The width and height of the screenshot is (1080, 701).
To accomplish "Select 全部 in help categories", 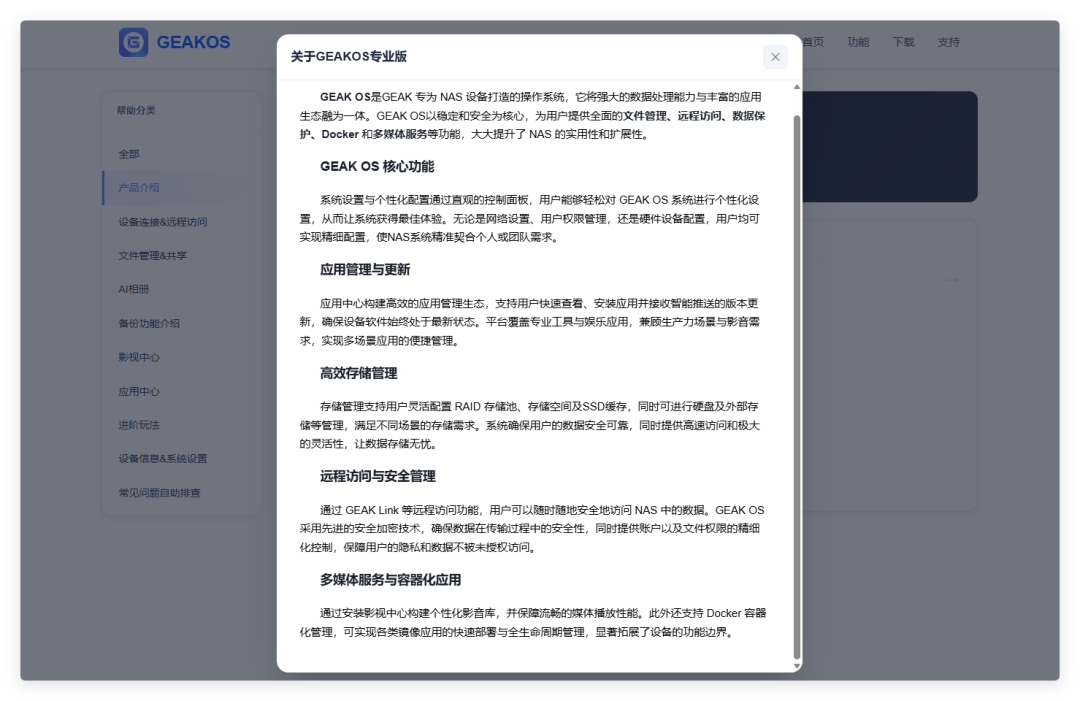I will (129, 154).
